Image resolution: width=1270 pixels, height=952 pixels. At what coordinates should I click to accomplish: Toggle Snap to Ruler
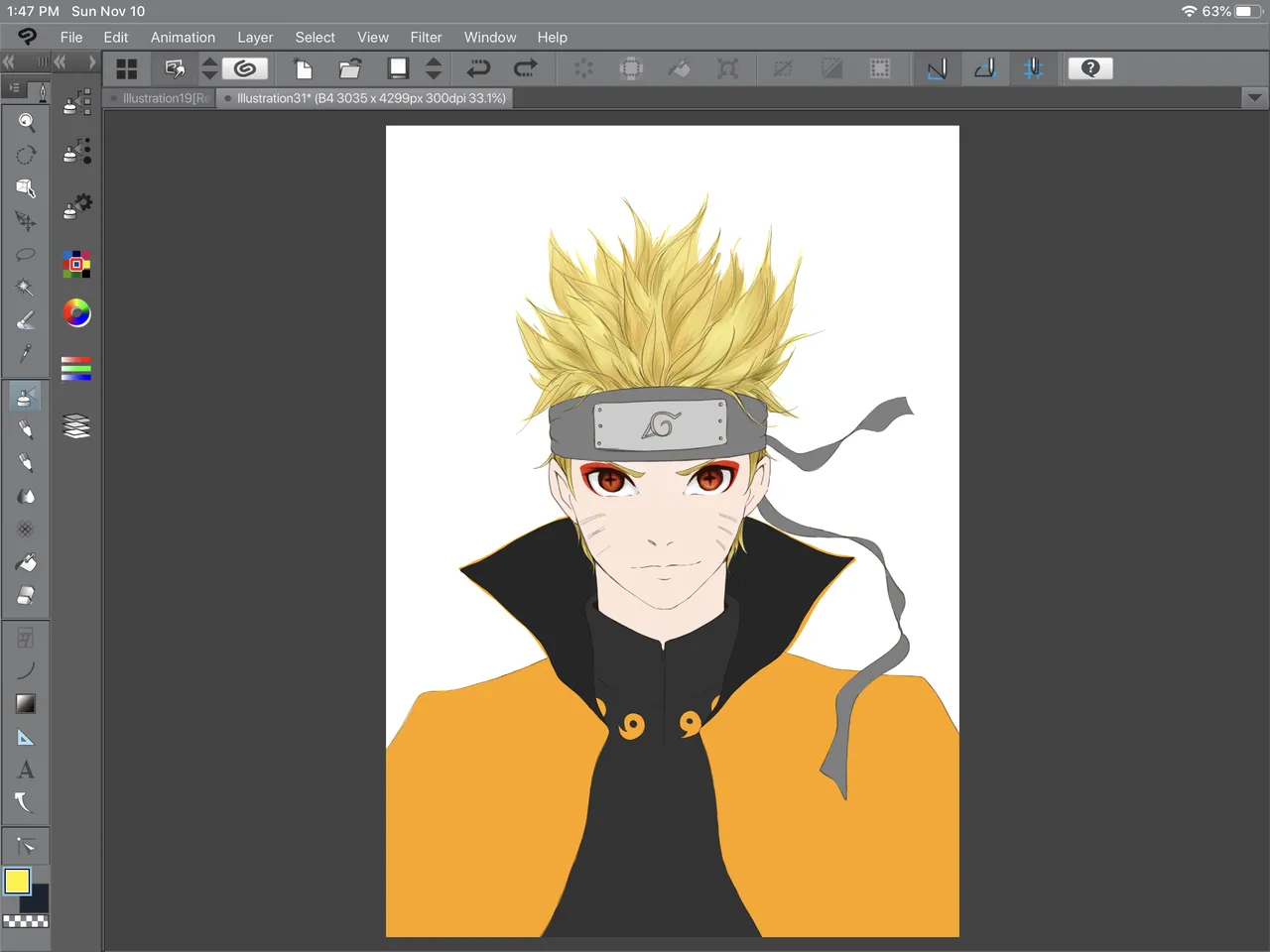[x=937, y=68]
